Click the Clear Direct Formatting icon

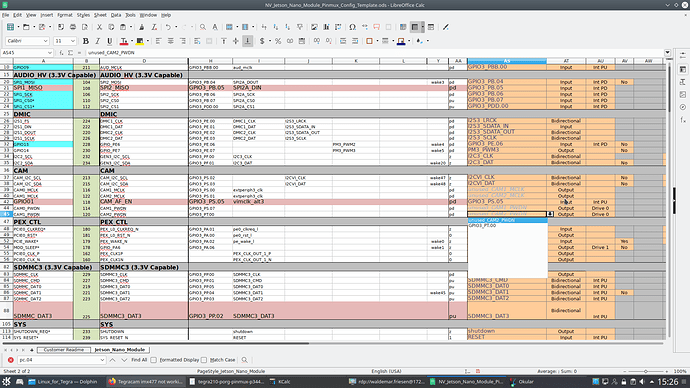click(x=154, y=27)
